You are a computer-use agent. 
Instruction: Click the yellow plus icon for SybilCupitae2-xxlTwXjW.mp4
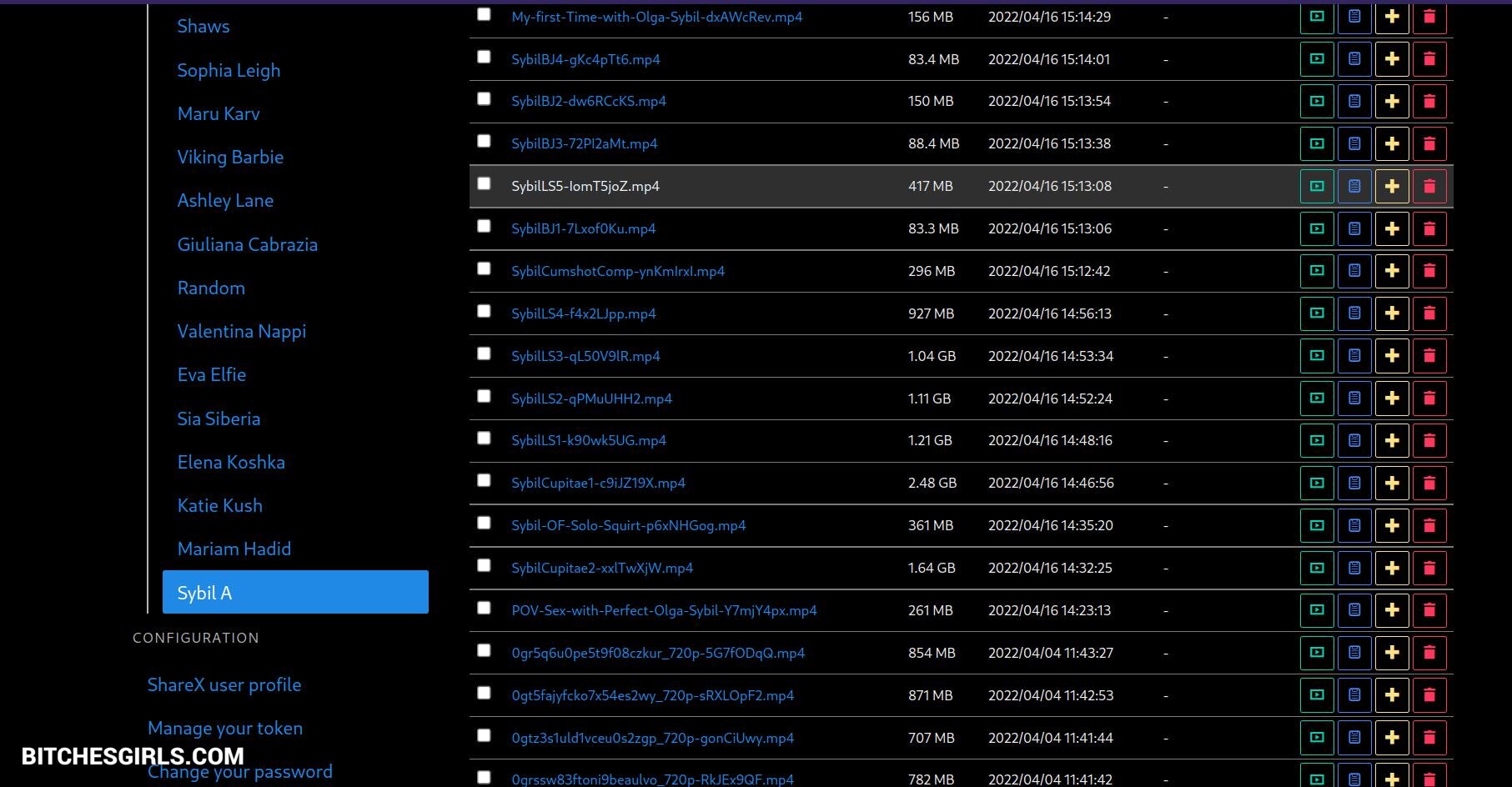[x=1392, y=568]
